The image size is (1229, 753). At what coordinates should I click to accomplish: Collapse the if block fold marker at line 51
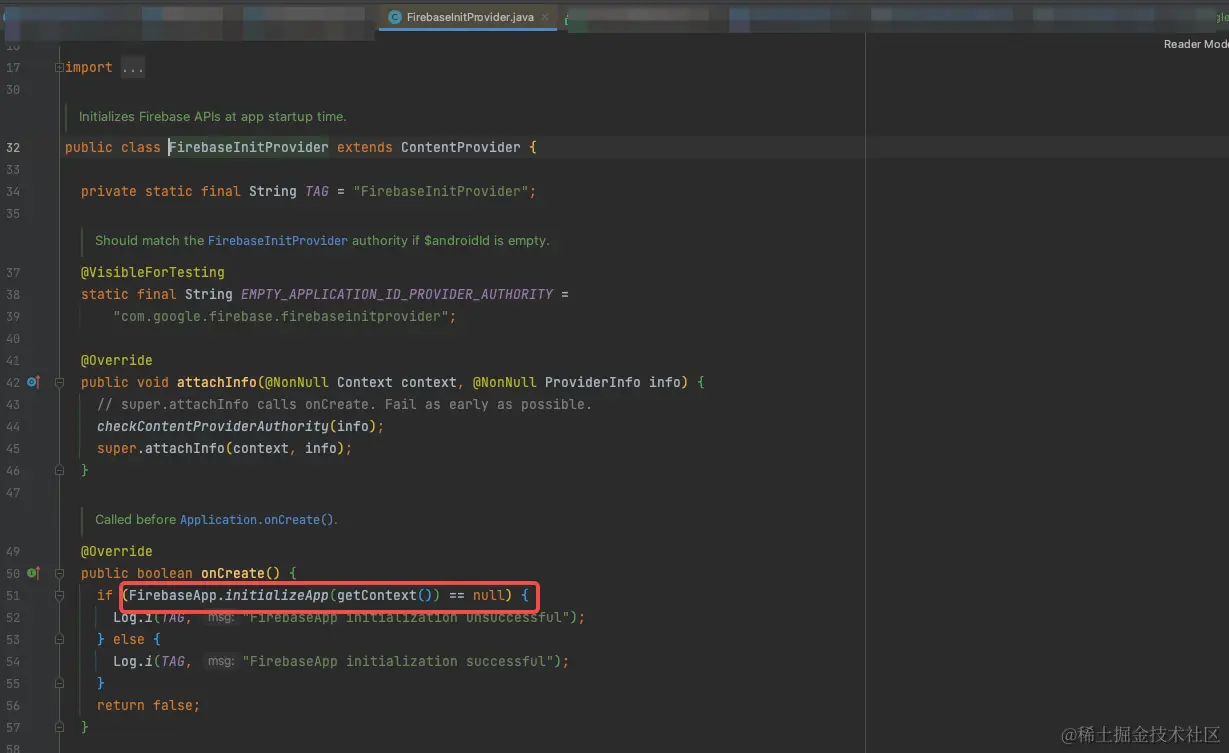pyautogui.click(x=59, y=595)
